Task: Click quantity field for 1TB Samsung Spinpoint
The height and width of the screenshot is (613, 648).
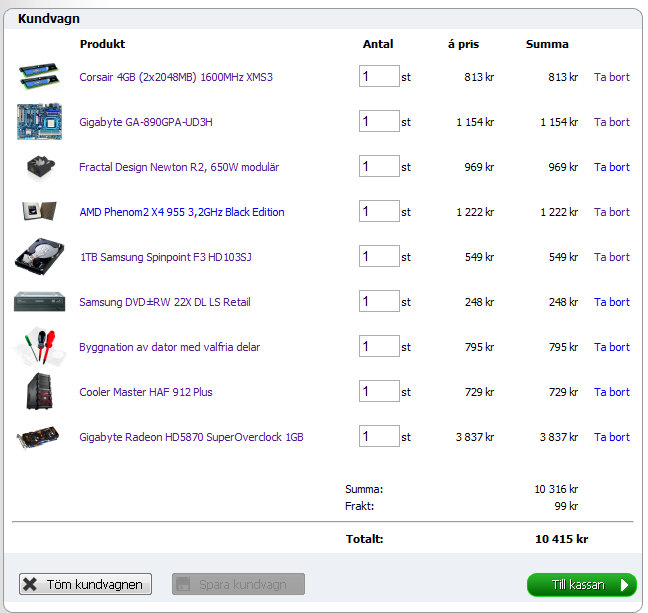Action: (379, 257)
